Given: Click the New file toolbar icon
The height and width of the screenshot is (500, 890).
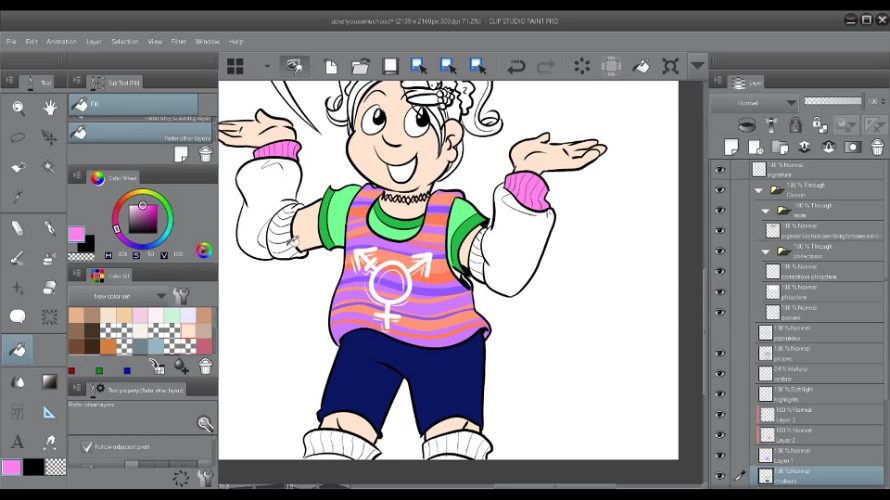Looking at the screenshot, I should pyautogui.click(x=330, y=66).
